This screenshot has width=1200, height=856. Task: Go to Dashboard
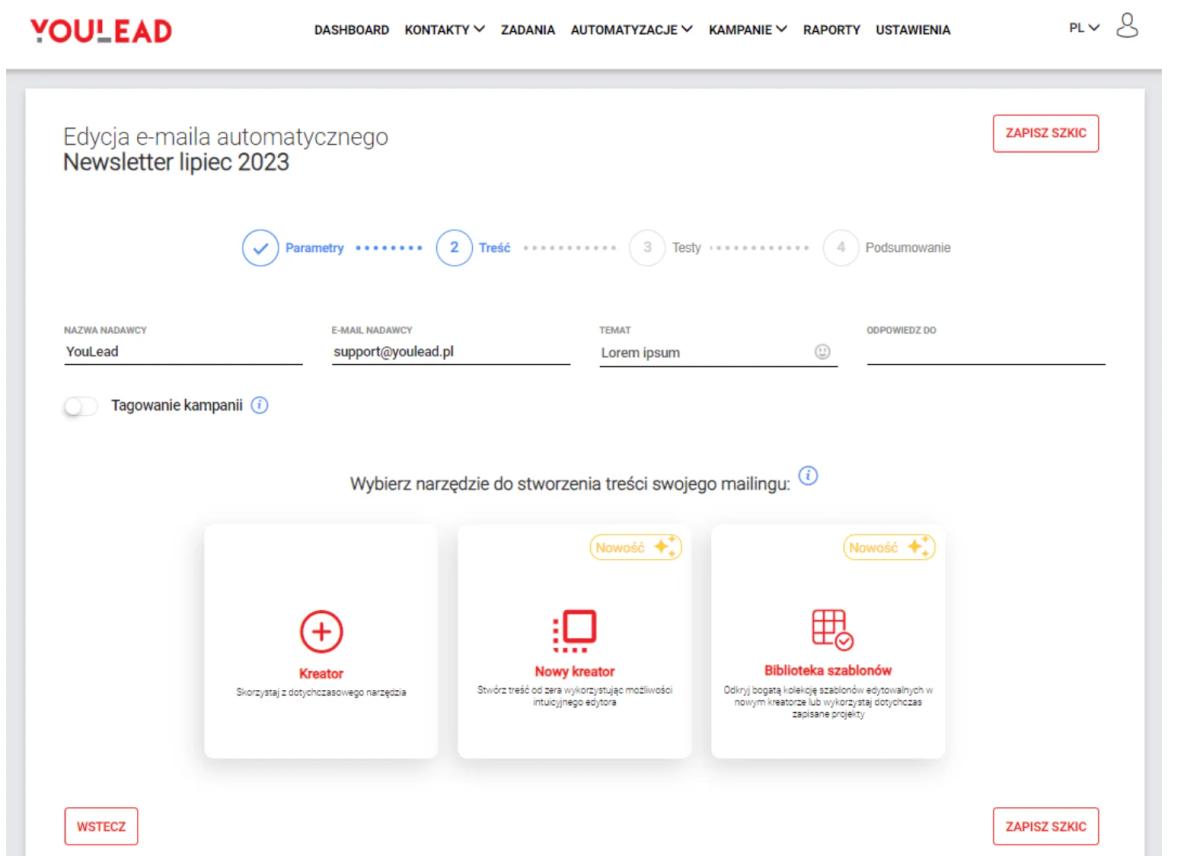(352, 30)
